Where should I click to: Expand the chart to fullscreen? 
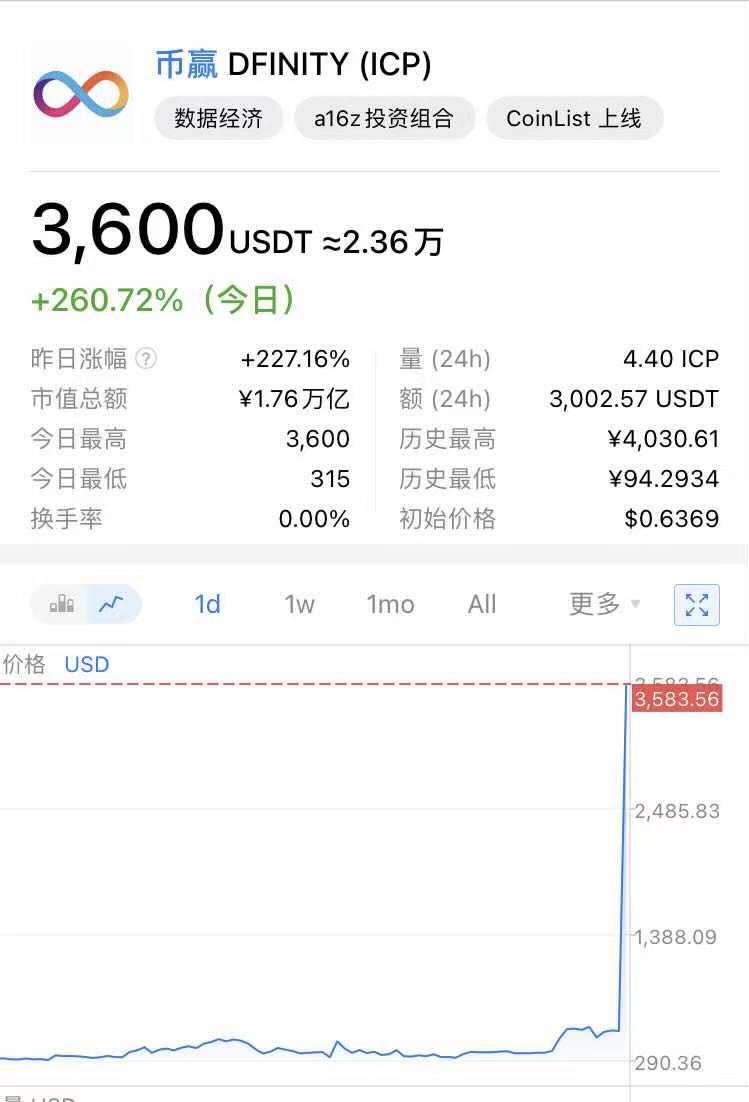tap(697, 604)
